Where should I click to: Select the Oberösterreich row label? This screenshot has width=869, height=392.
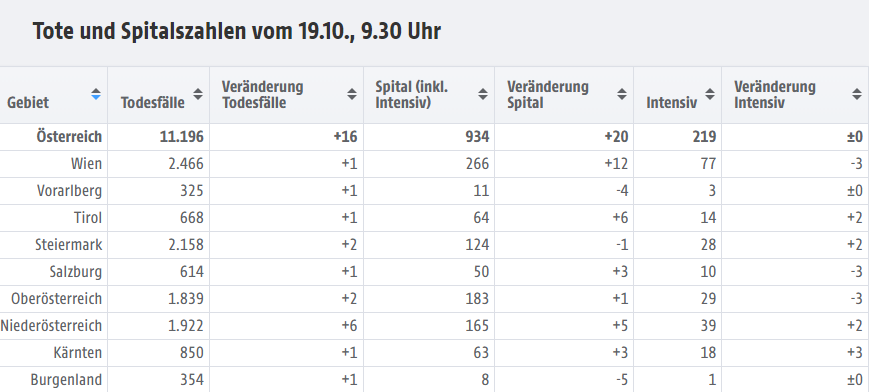click(x=57, y=299)
